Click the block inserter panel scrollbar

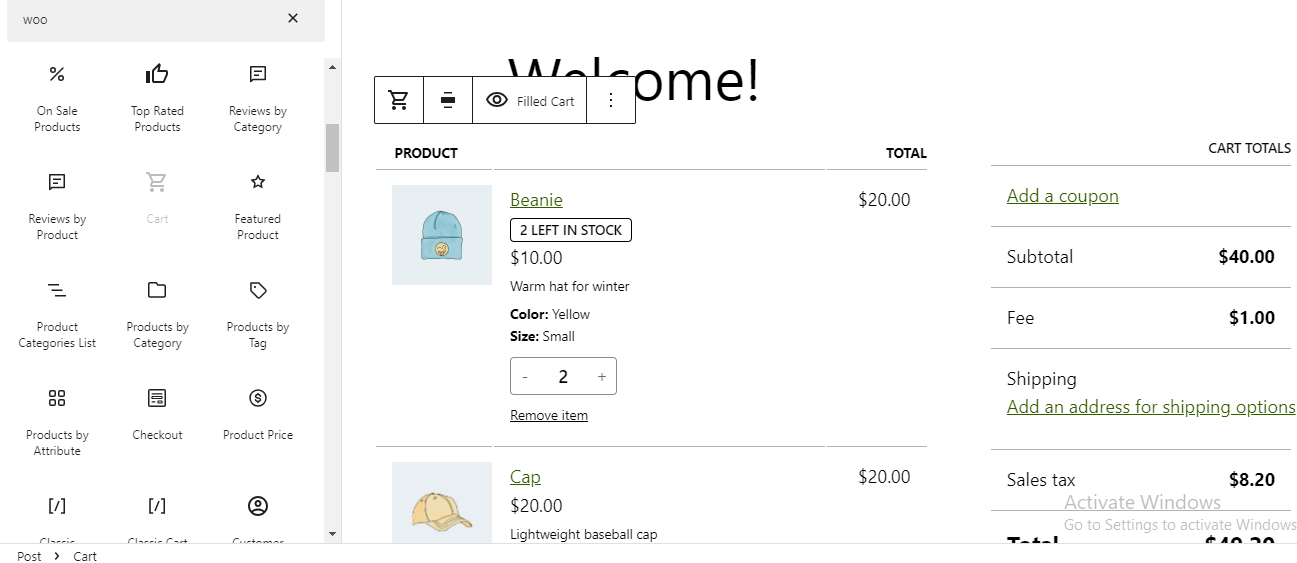332,148
